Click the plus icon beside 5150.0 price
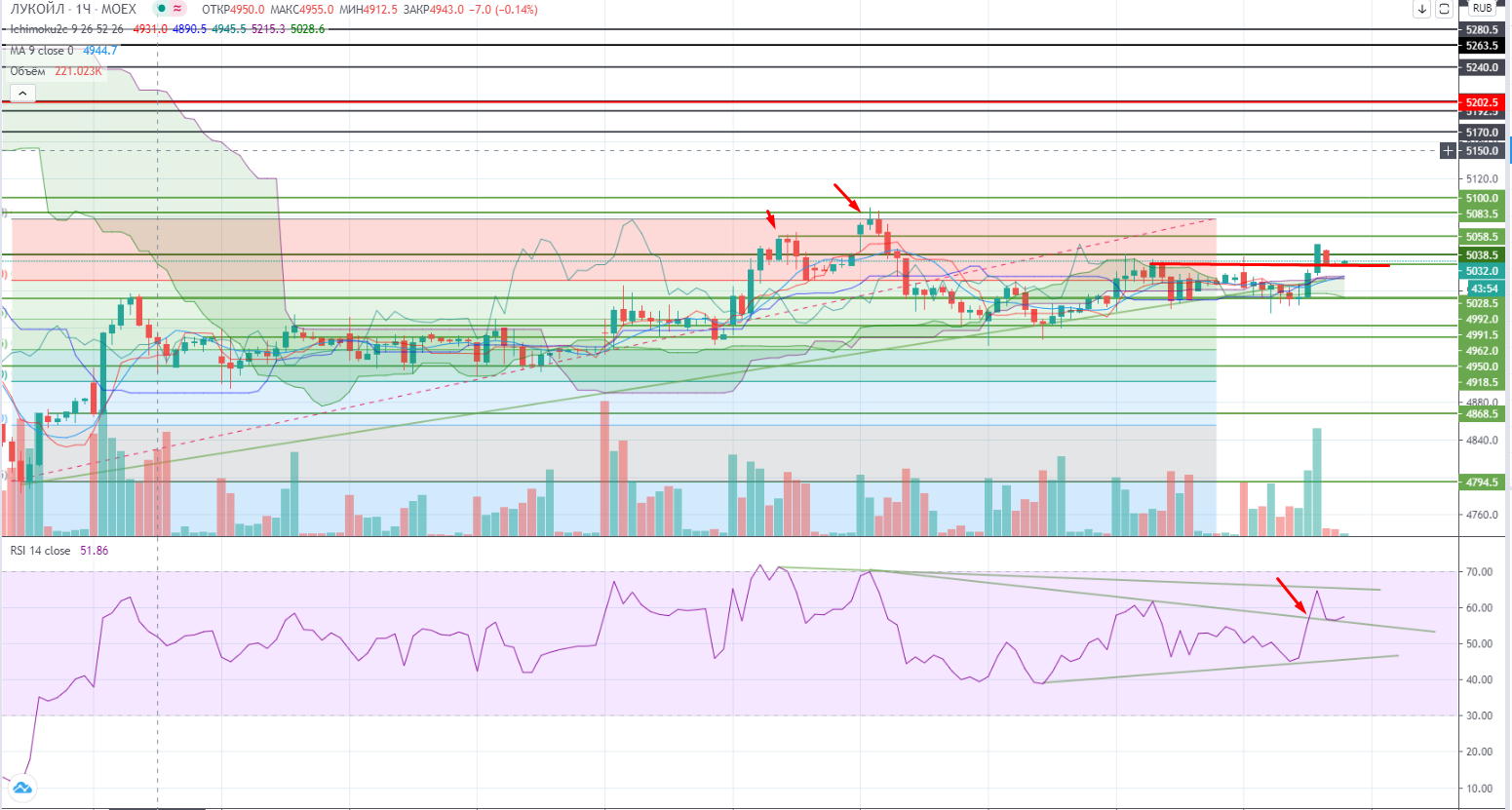The image size is (1512, 810). 1449,150
